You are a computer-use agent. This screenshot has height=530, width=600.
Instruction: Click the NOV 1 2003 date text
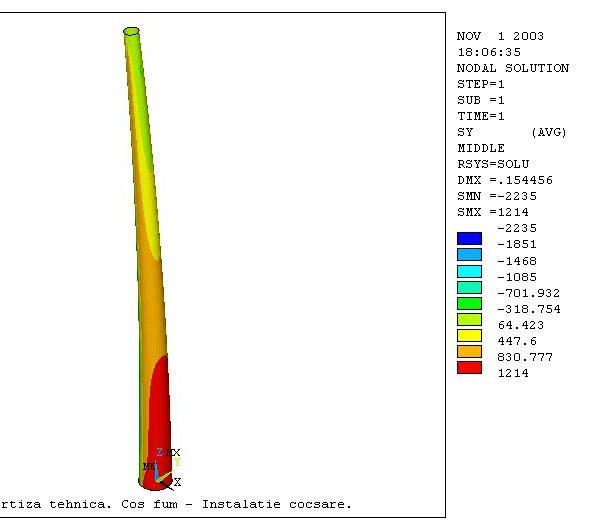coord(500,36)
